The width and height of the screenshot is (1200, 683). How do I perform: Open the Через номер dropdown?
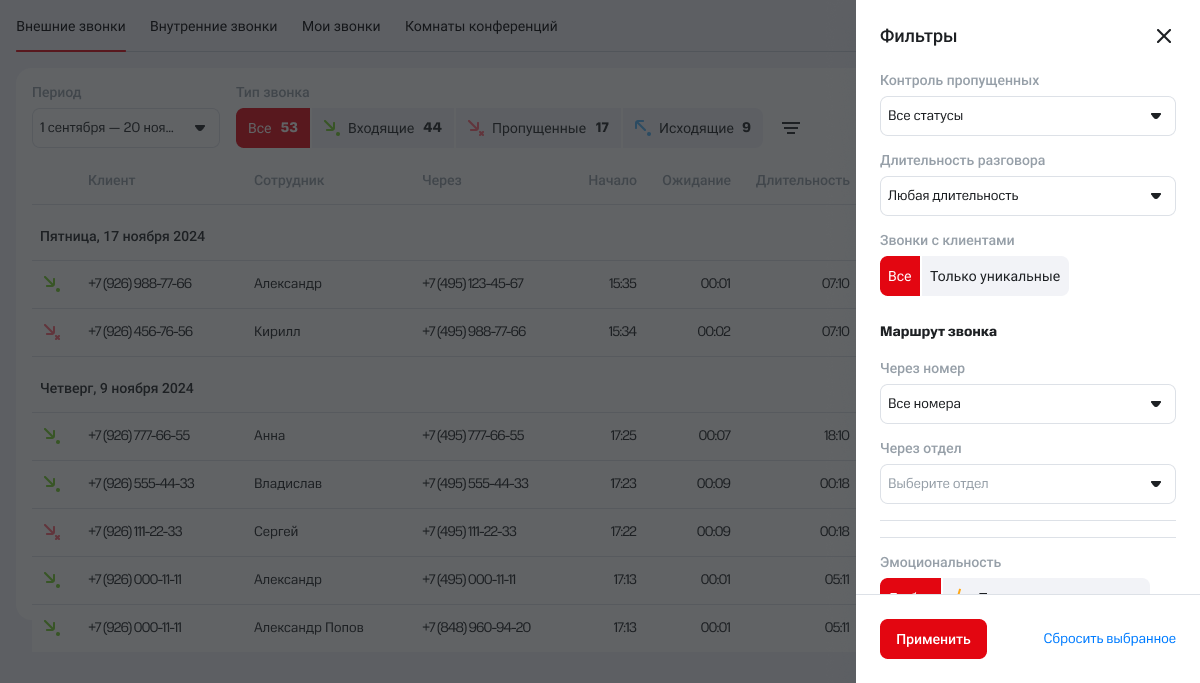1027,404
